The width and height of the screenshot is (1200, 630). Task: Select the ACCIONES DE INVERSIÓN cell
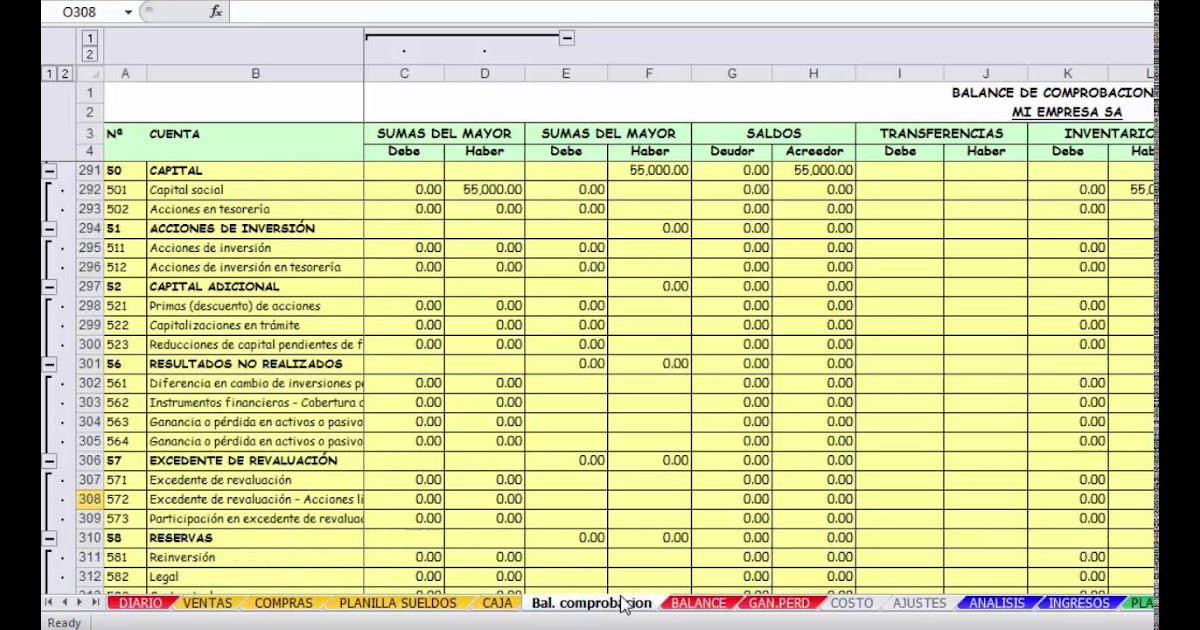[255, 228]
